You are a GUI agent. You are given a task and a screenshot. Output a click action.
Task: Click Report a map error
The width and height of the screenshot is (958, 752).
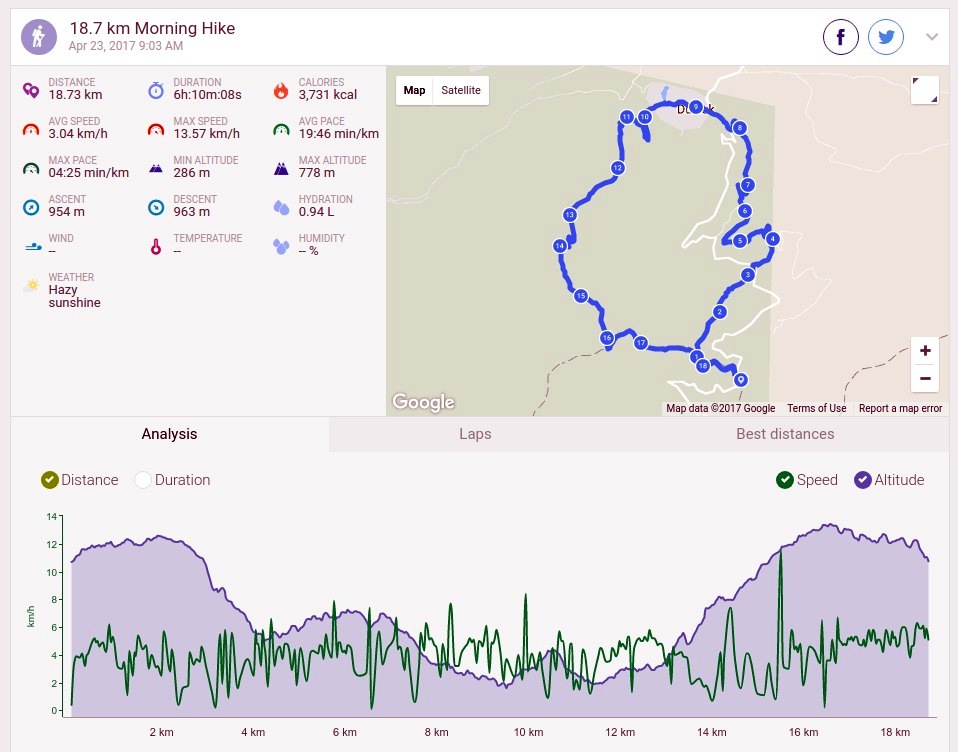point(900,408)
